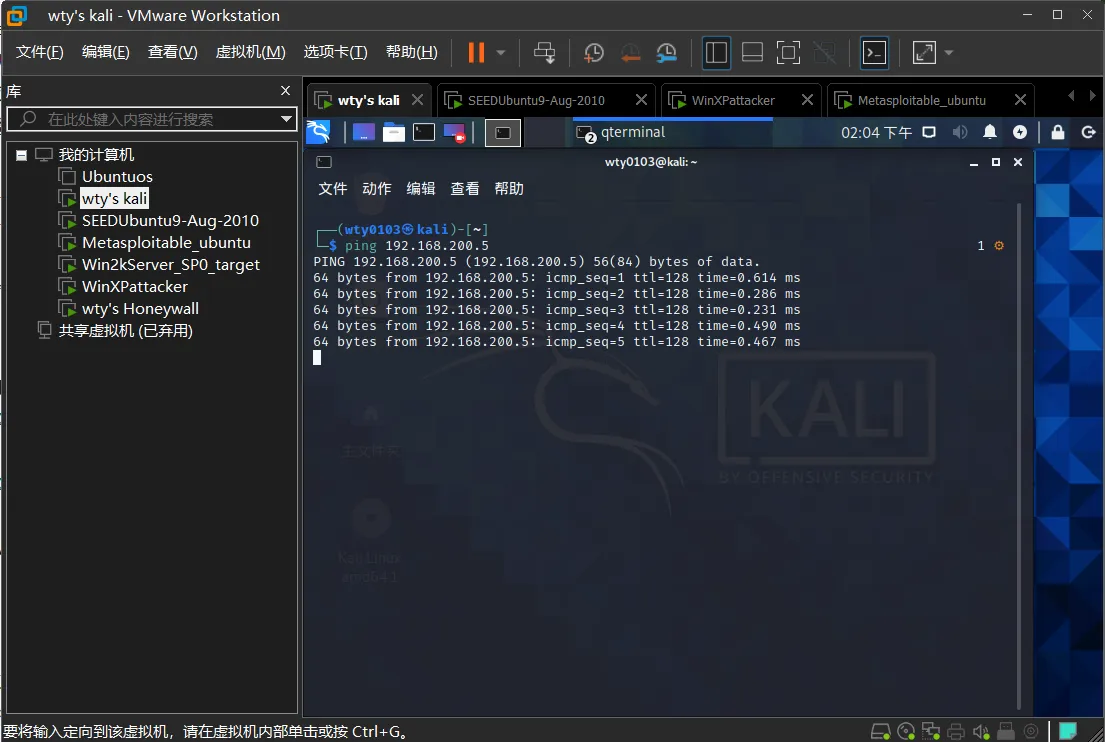The image size is (1105, 742).
Task: Launch terminal from Kali panel
Action: [x=424, y=132]
